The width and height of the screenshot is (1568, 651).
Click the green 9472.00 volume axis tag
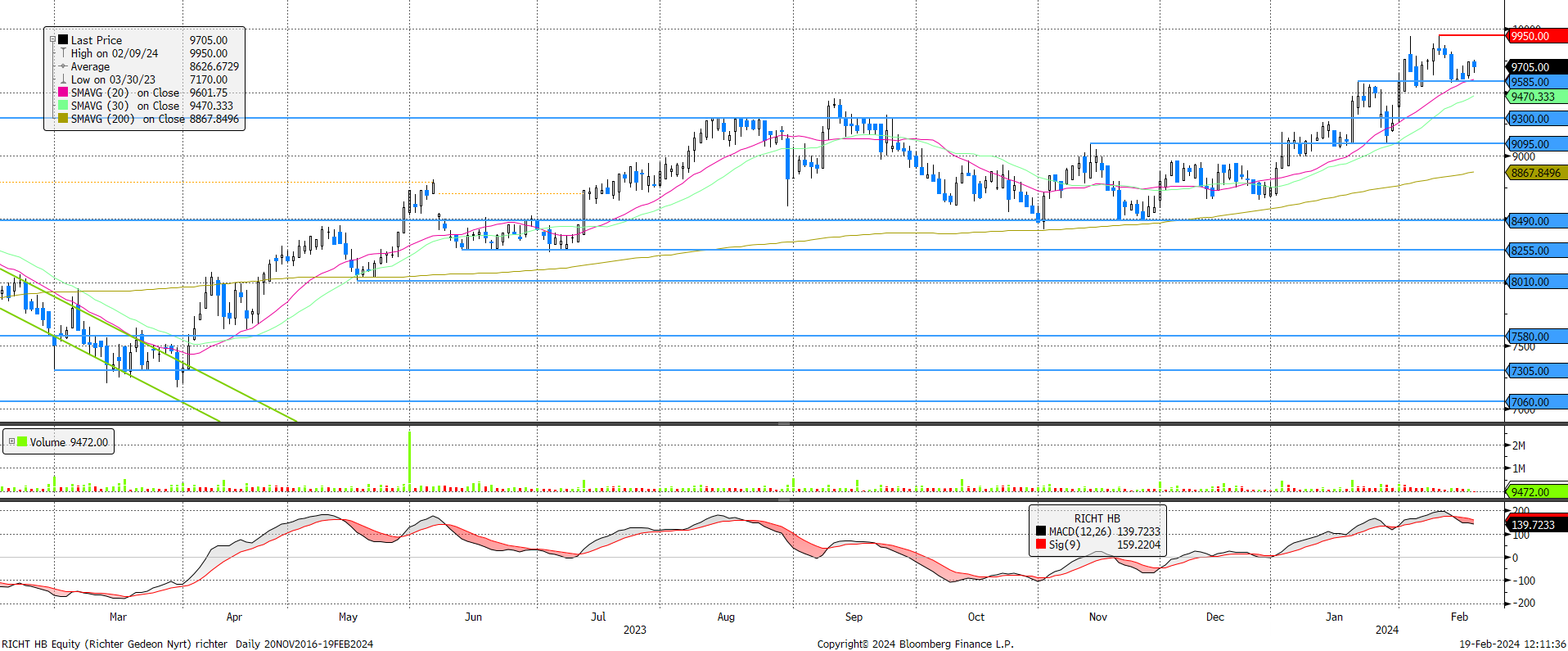tap(1537, 492)
